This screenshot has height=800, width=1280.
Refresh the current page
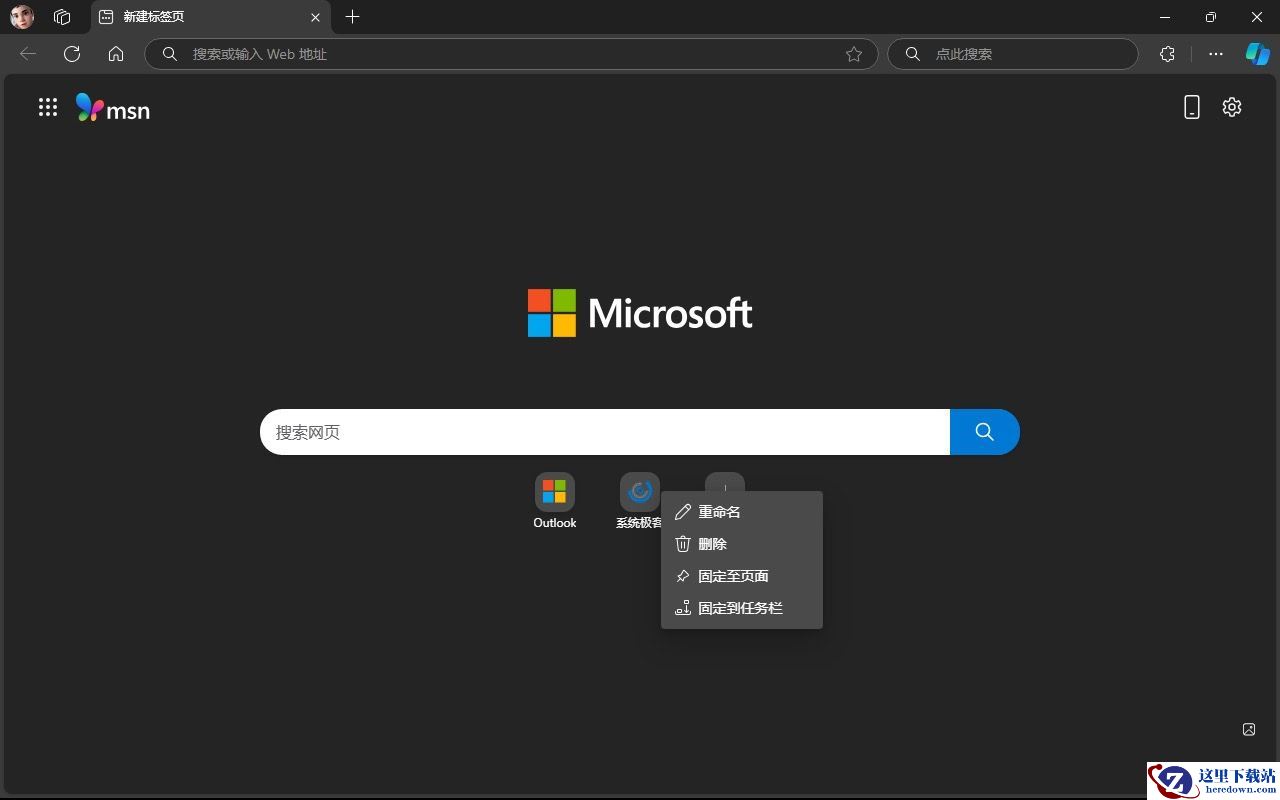tap(72, 54)
